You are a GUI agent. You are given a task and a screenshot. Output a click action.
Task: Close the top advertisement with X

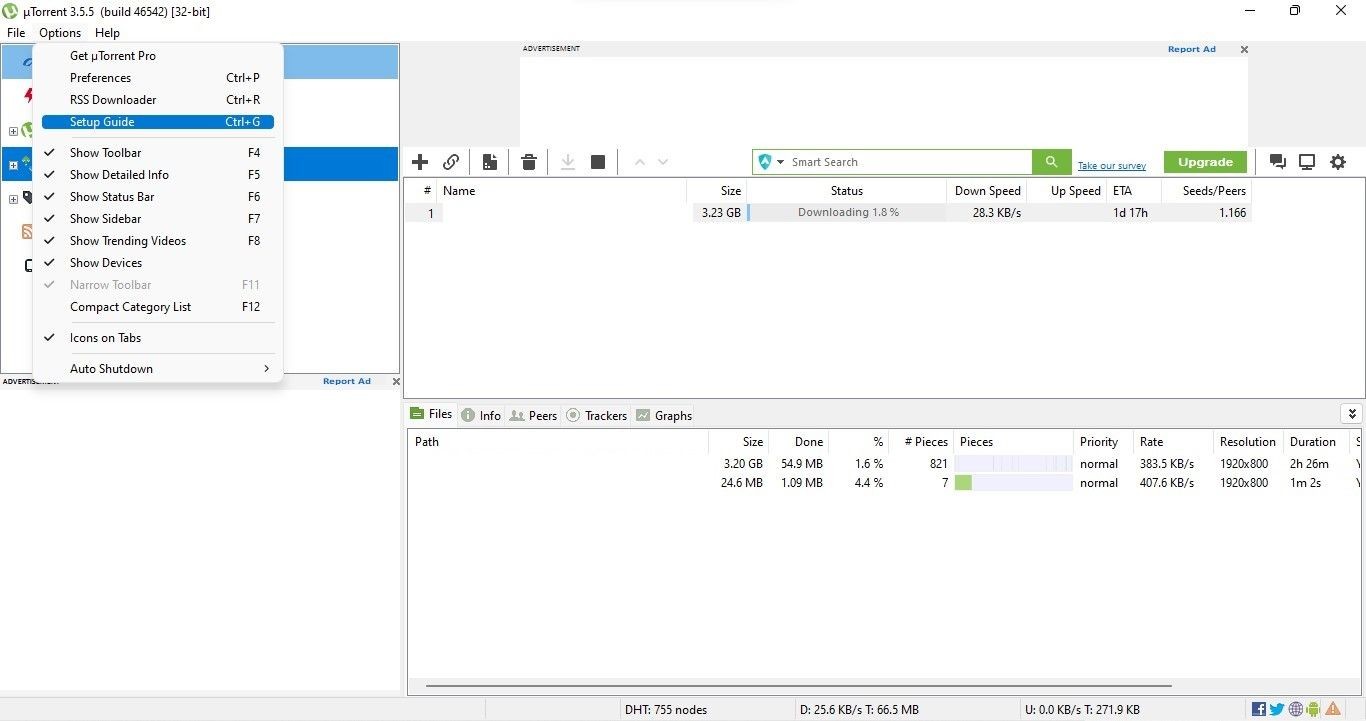tap(1244, 49)
